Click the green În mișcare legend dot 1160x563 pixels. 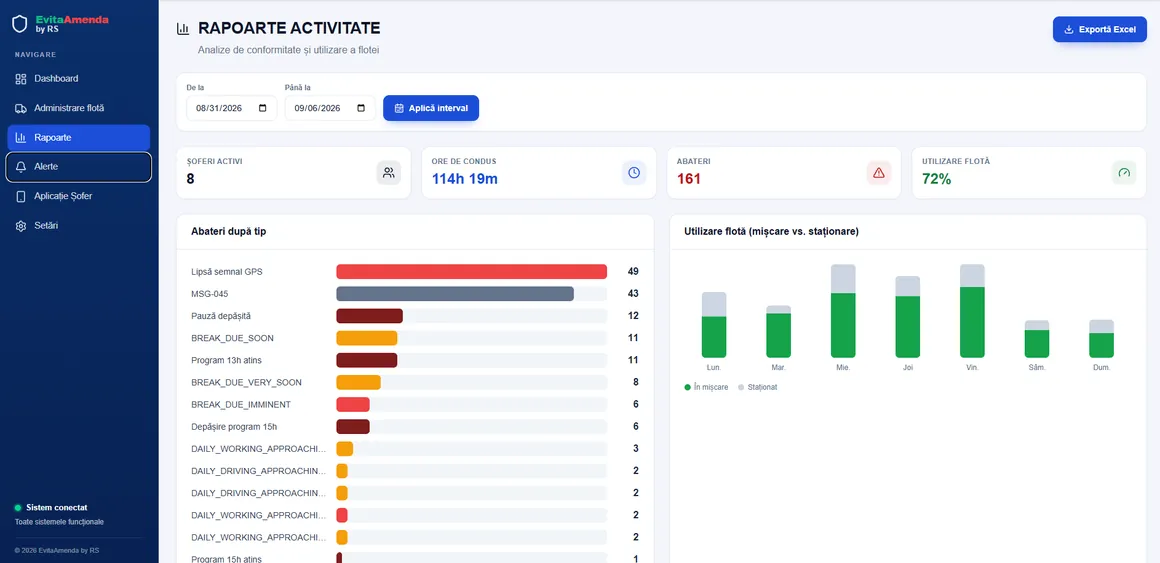[688, 387]
